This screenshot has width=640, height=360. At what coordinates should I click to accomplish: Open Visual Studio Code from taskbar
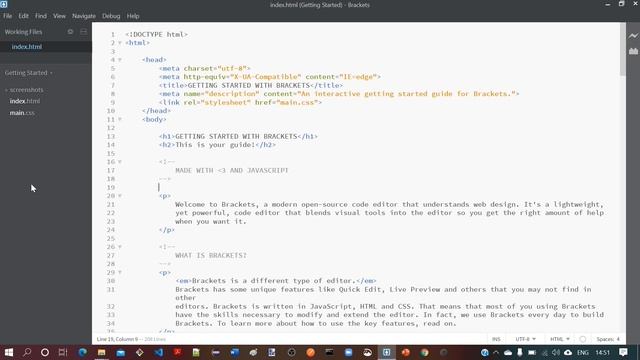coord(159,352)
